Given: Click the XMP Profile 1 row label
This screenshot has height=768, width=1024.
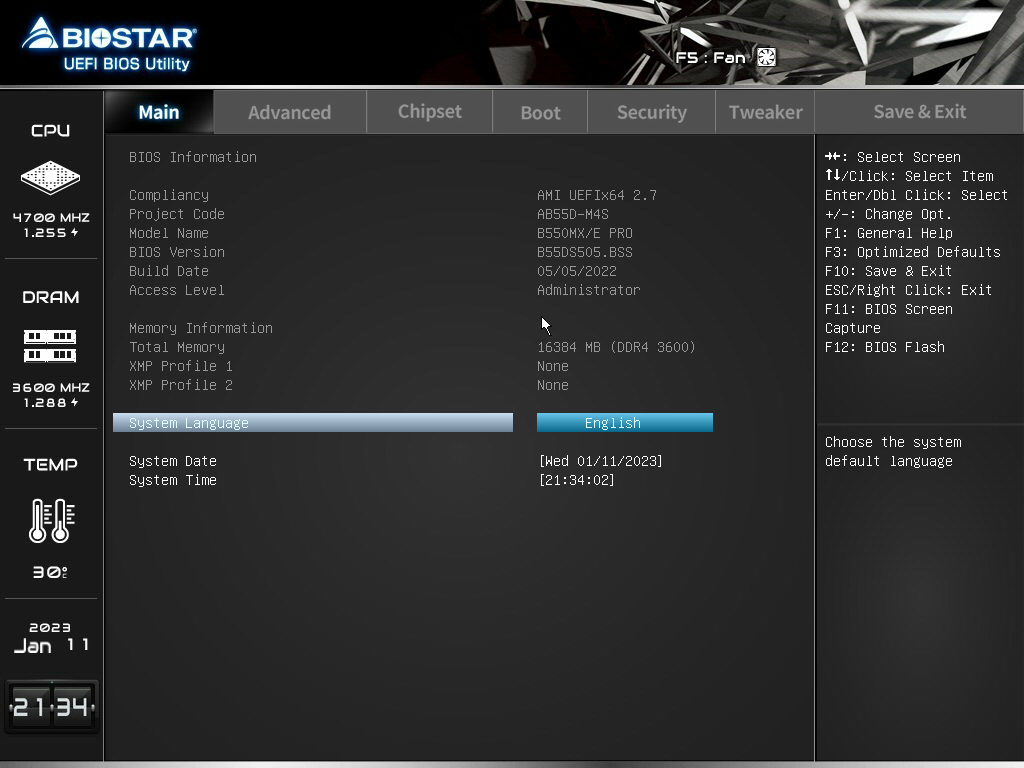Looking at the screenshot, I should (x=180, y=366).
